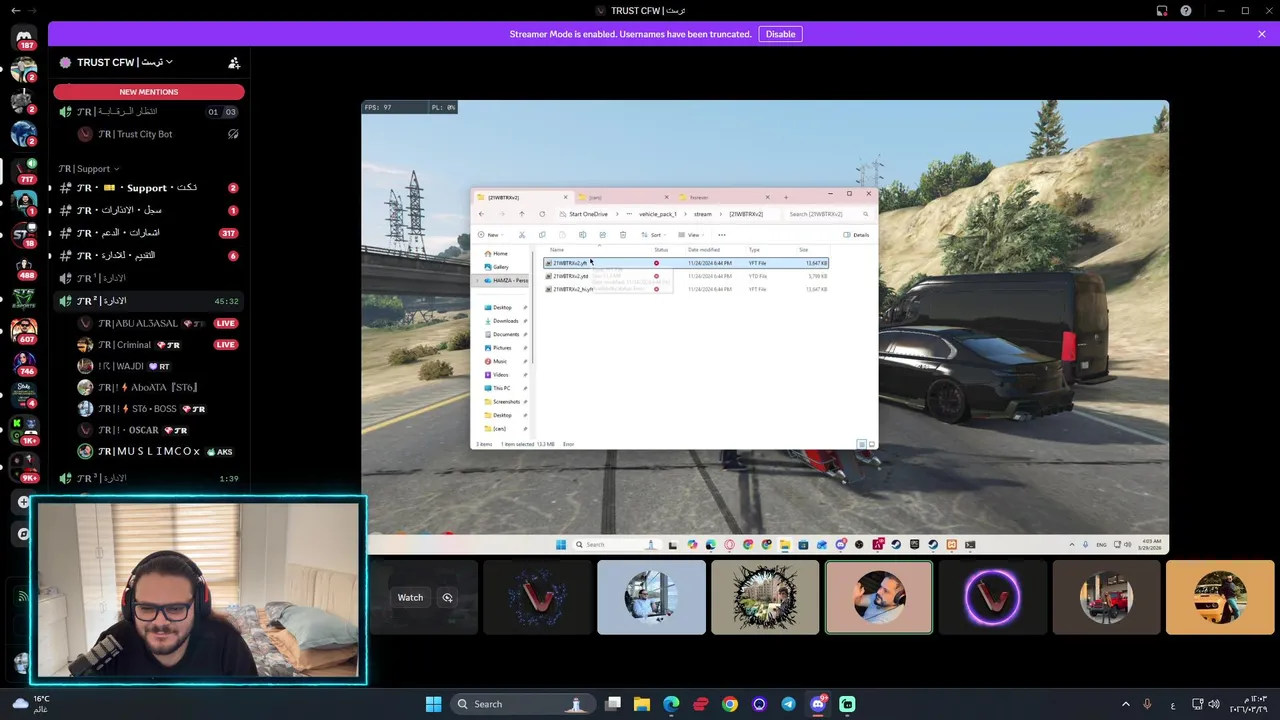This screenshot has height=720, width=1280.
Task: Select TR | Trust City Bot entry
Action: 158,134
